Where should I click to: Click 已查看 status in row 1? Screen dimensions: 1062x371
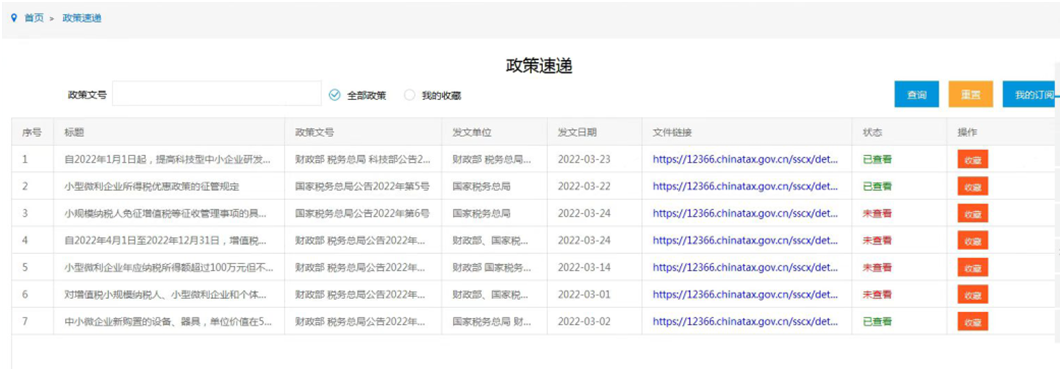click(x=876, y=159)
